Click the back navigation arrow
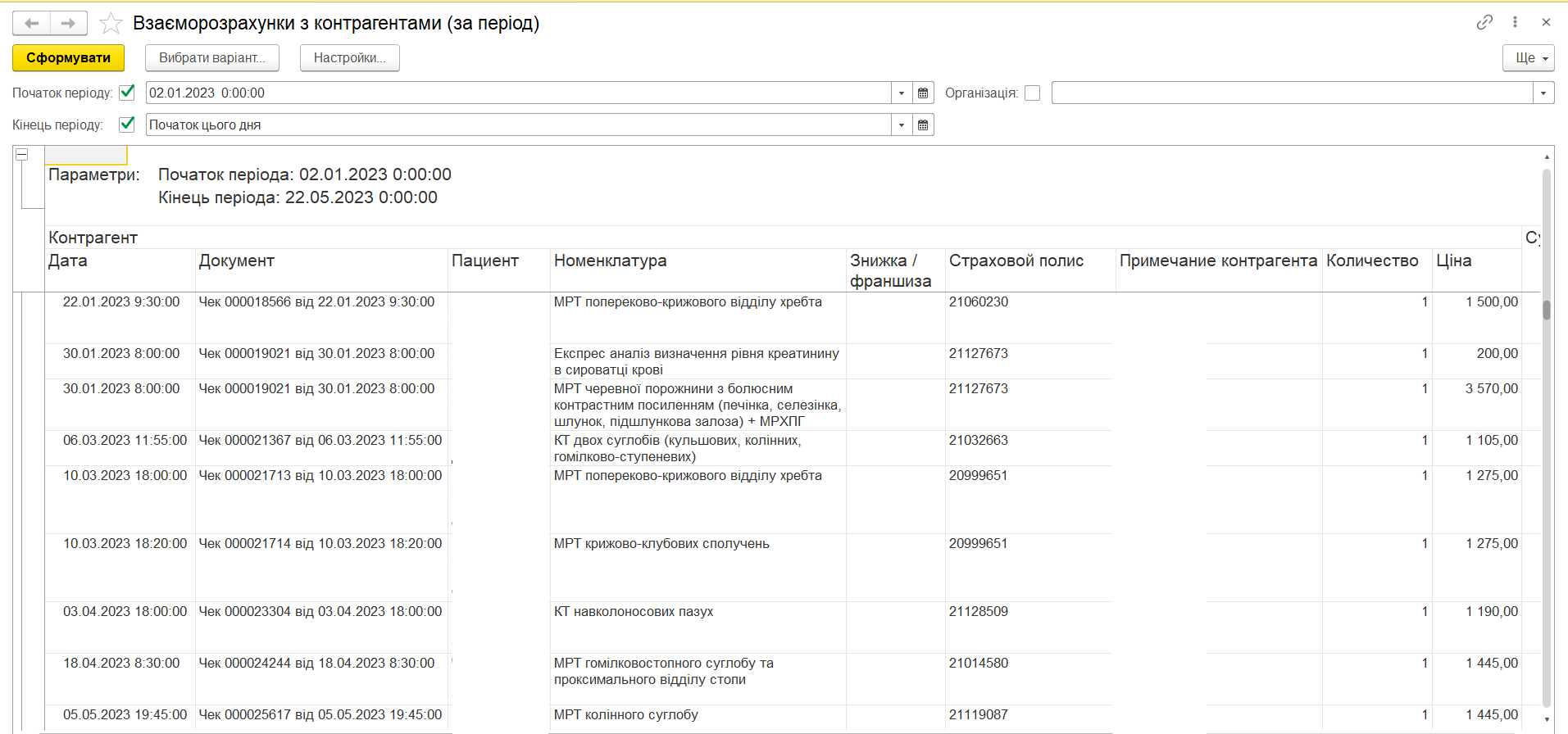This screenshot has height=734, width=1568. pyautogui.click(x=31, y=23)
